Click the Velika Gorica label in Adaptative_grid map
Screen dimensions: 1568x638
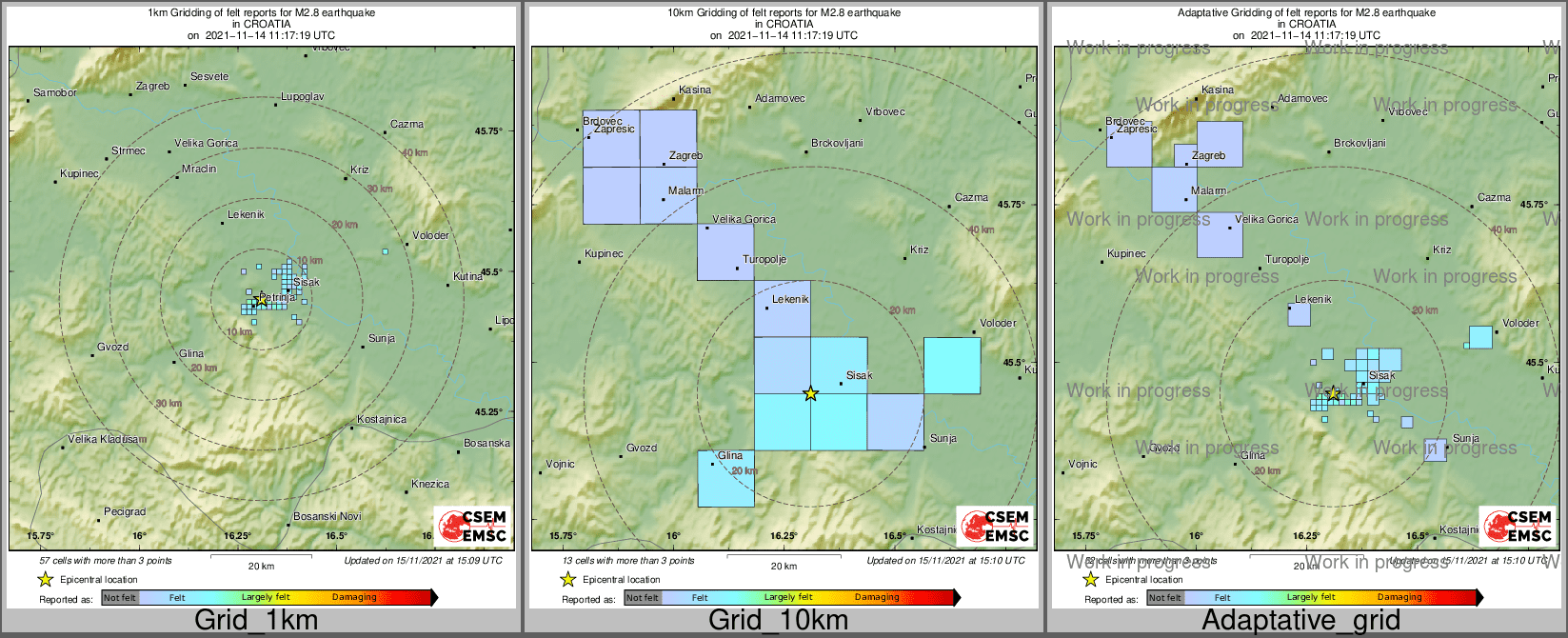point(1266,219)
